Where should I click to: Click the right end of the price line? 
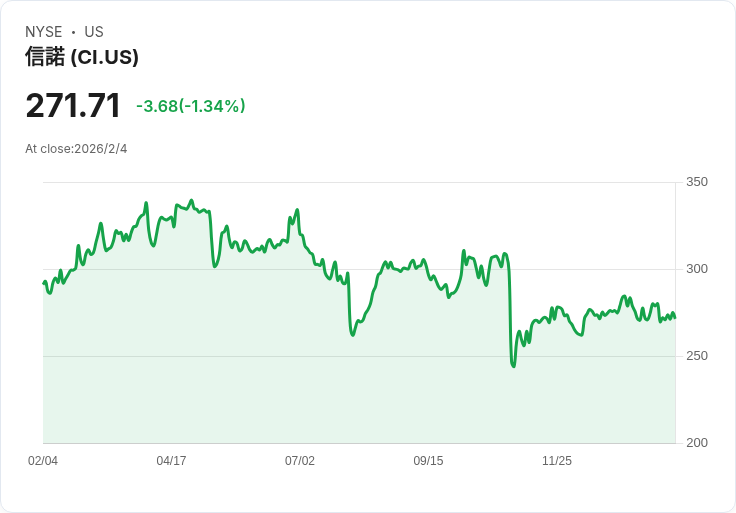coord(675,318)
